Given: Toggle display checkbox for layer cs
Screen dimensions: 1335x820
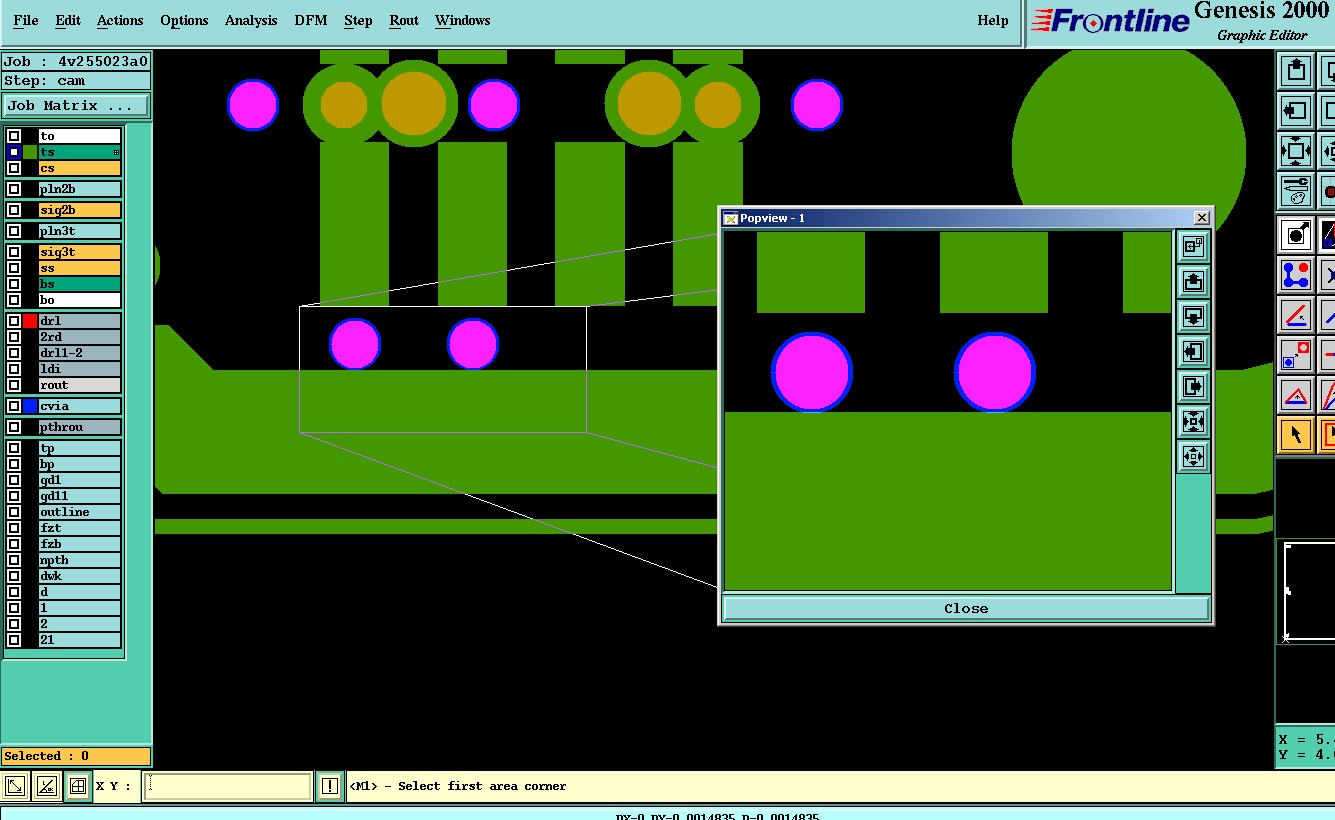Looking at the screenshot, I should tap(14, 168).
